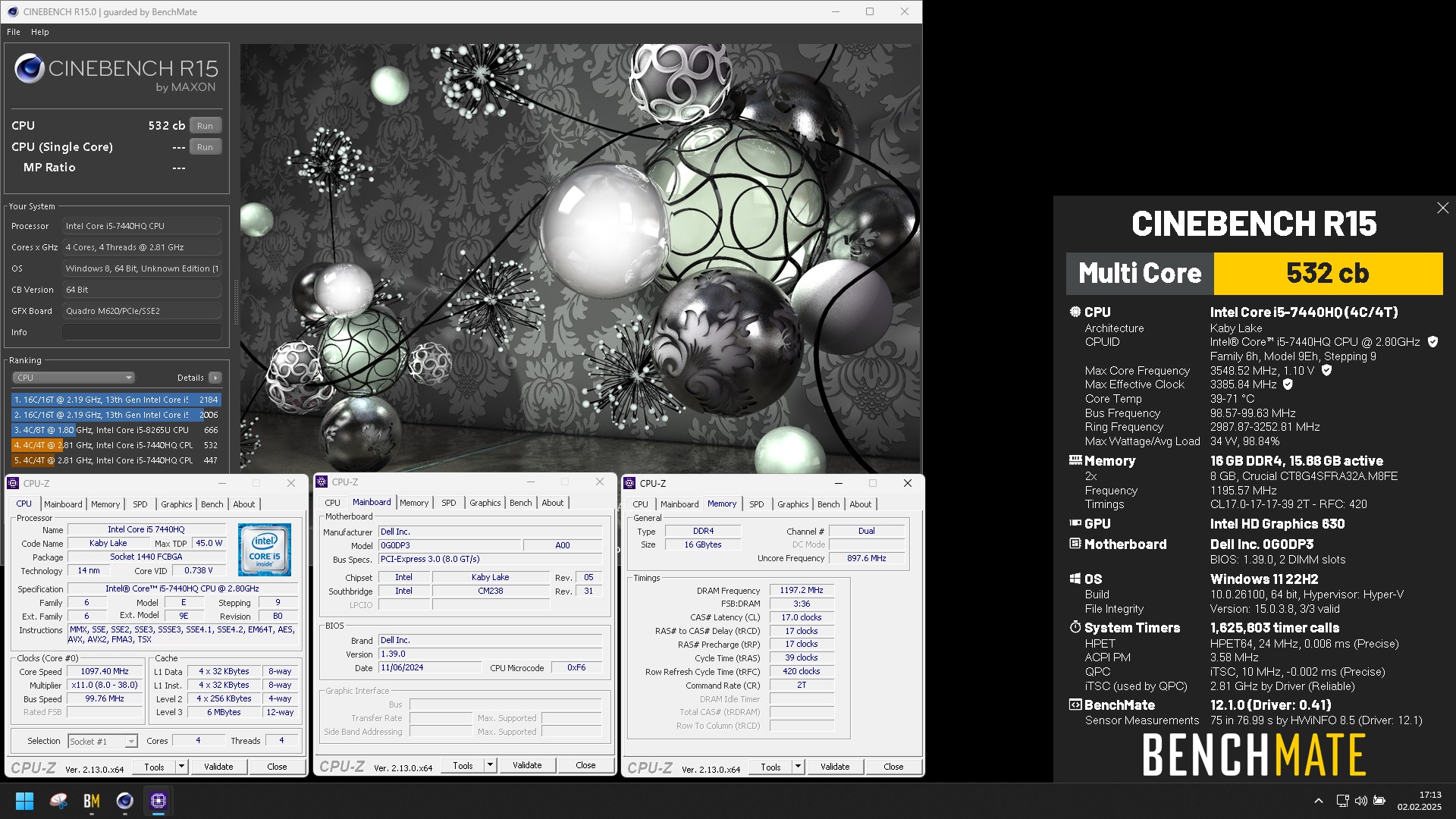Open the Socket #1 selection dropdown
Viewport: 1456px width, 819px height.
tap(102, 741)
